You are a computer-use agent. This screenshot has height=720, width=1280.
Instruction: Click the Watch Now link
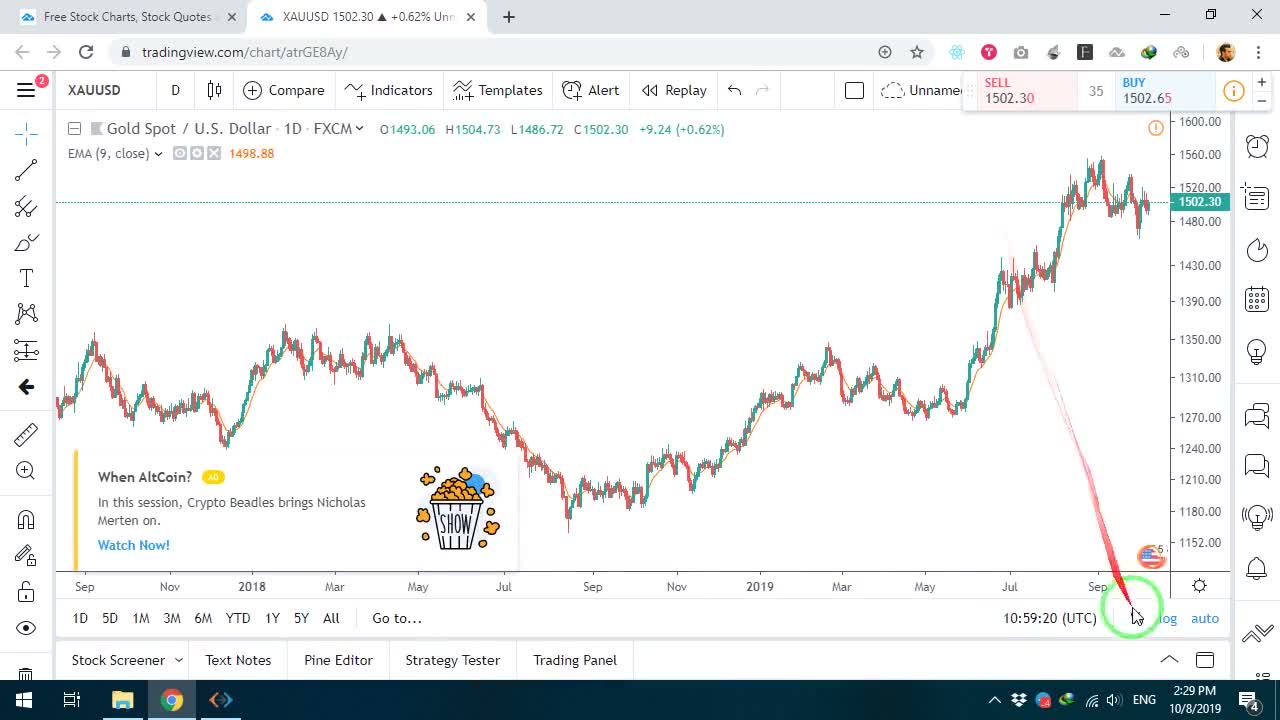[134, 545]
